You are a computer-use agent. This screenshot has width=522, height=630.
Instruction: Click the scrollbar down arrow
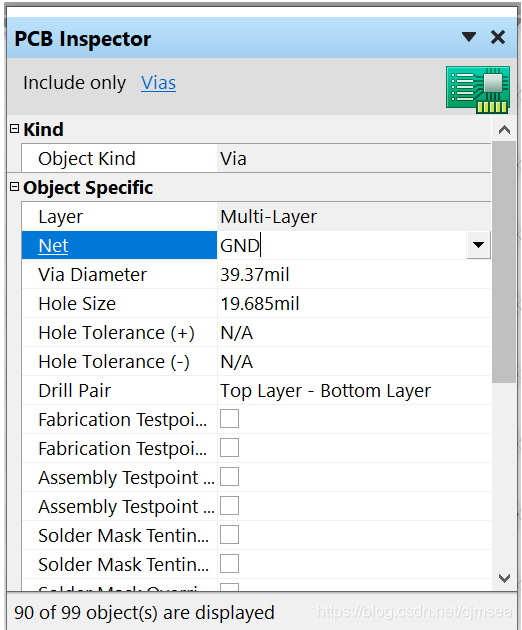(x=504, y=578)
